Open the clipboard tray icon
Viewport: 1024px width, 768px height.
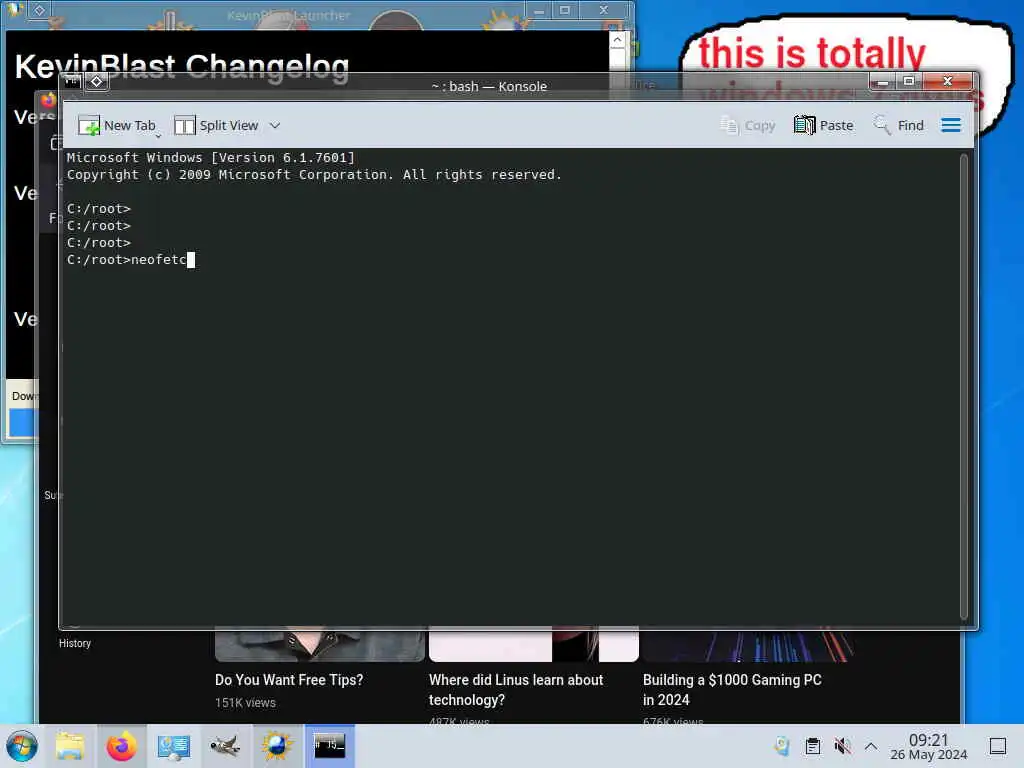pyautogui.click(x=812, y=746)
